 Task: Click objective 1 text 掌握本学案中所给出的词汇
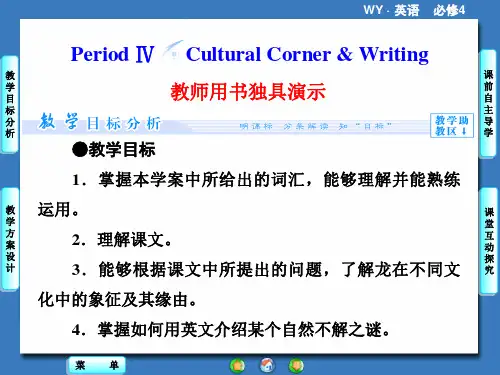(205, 180)
